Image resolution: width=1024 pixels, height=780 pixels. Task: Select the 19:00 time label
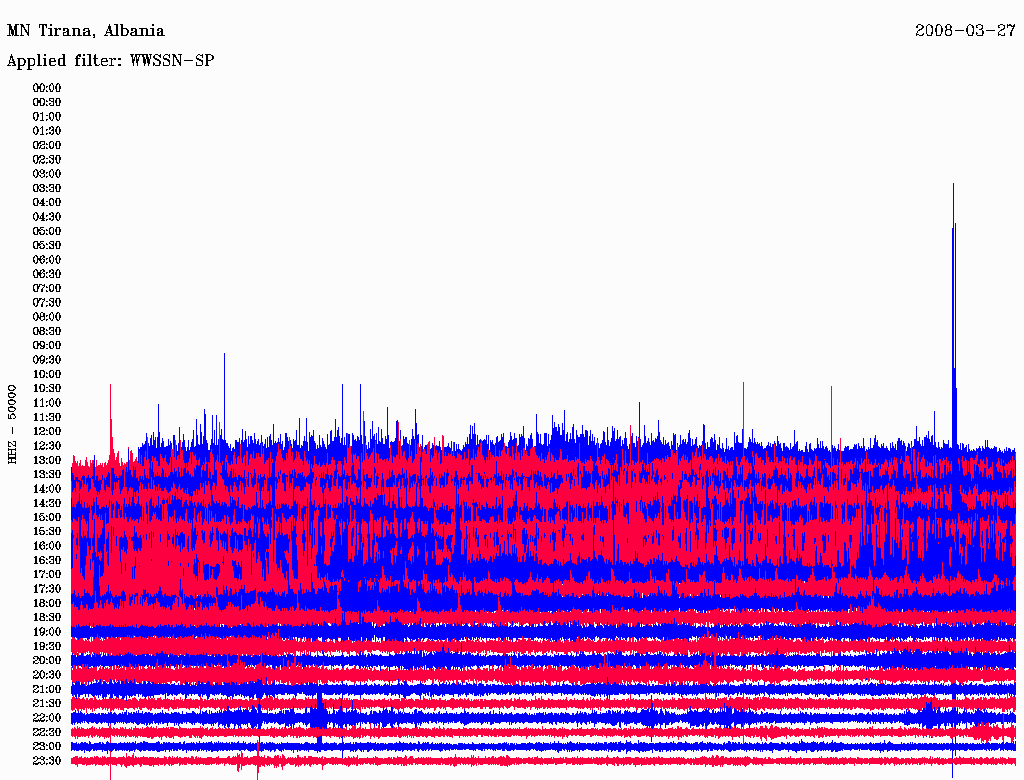pyautogui.click(x=47, y=631)
